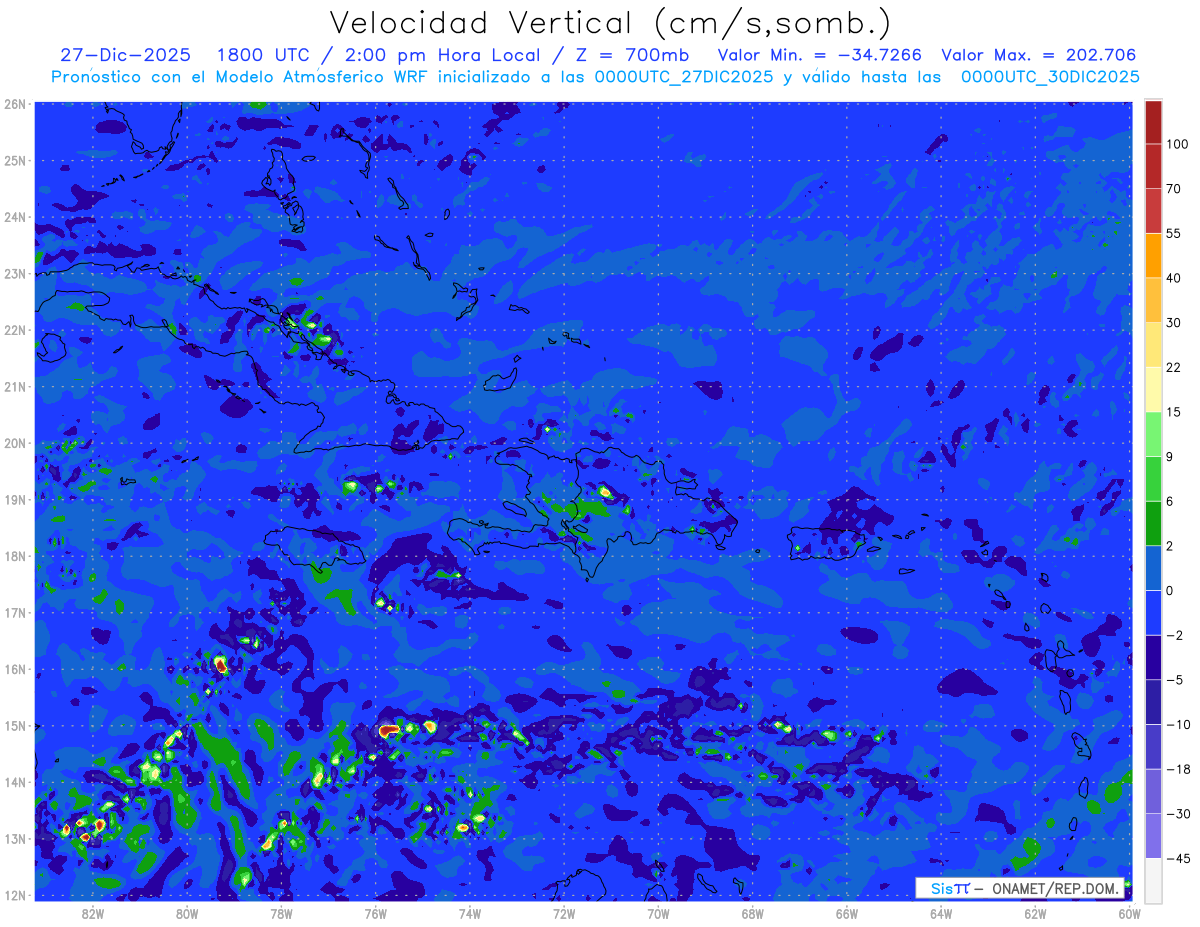Select the light green swatch between 9 and 15
This screenshot has width=1200, height=927.
coord(1153,434)
